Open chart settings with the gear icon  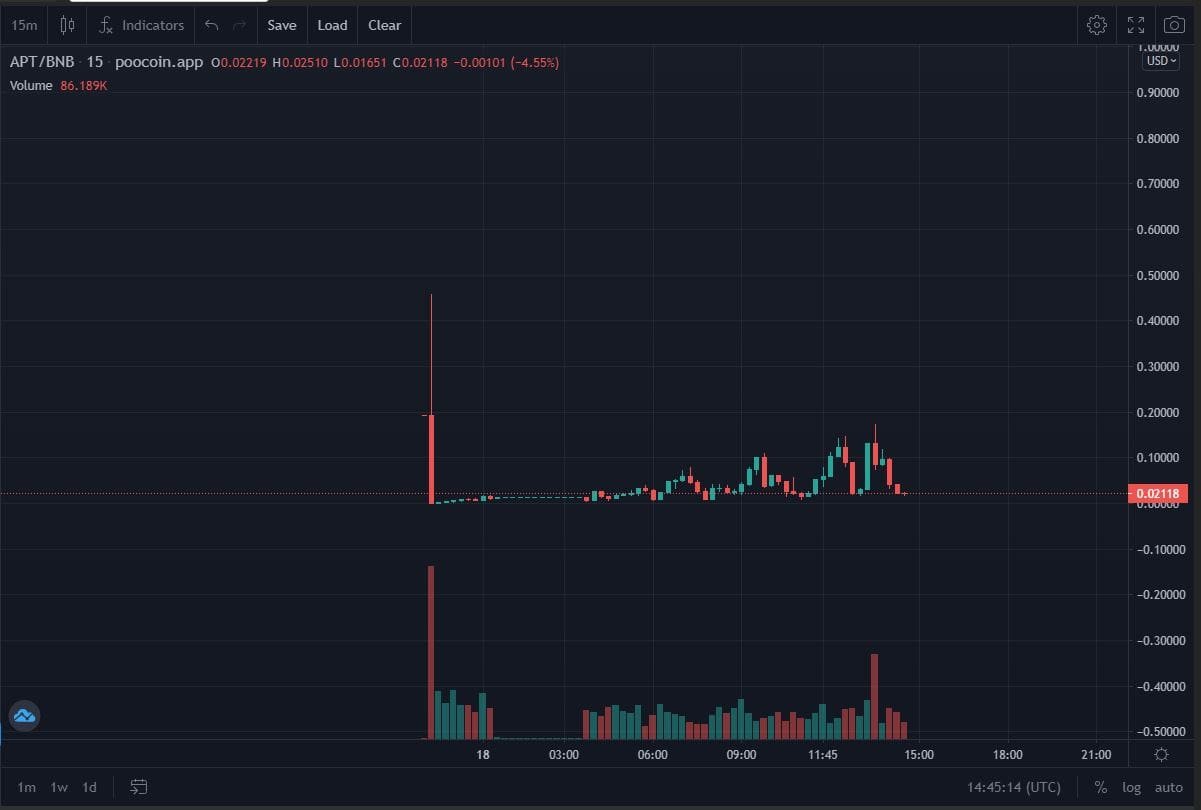1096,24
